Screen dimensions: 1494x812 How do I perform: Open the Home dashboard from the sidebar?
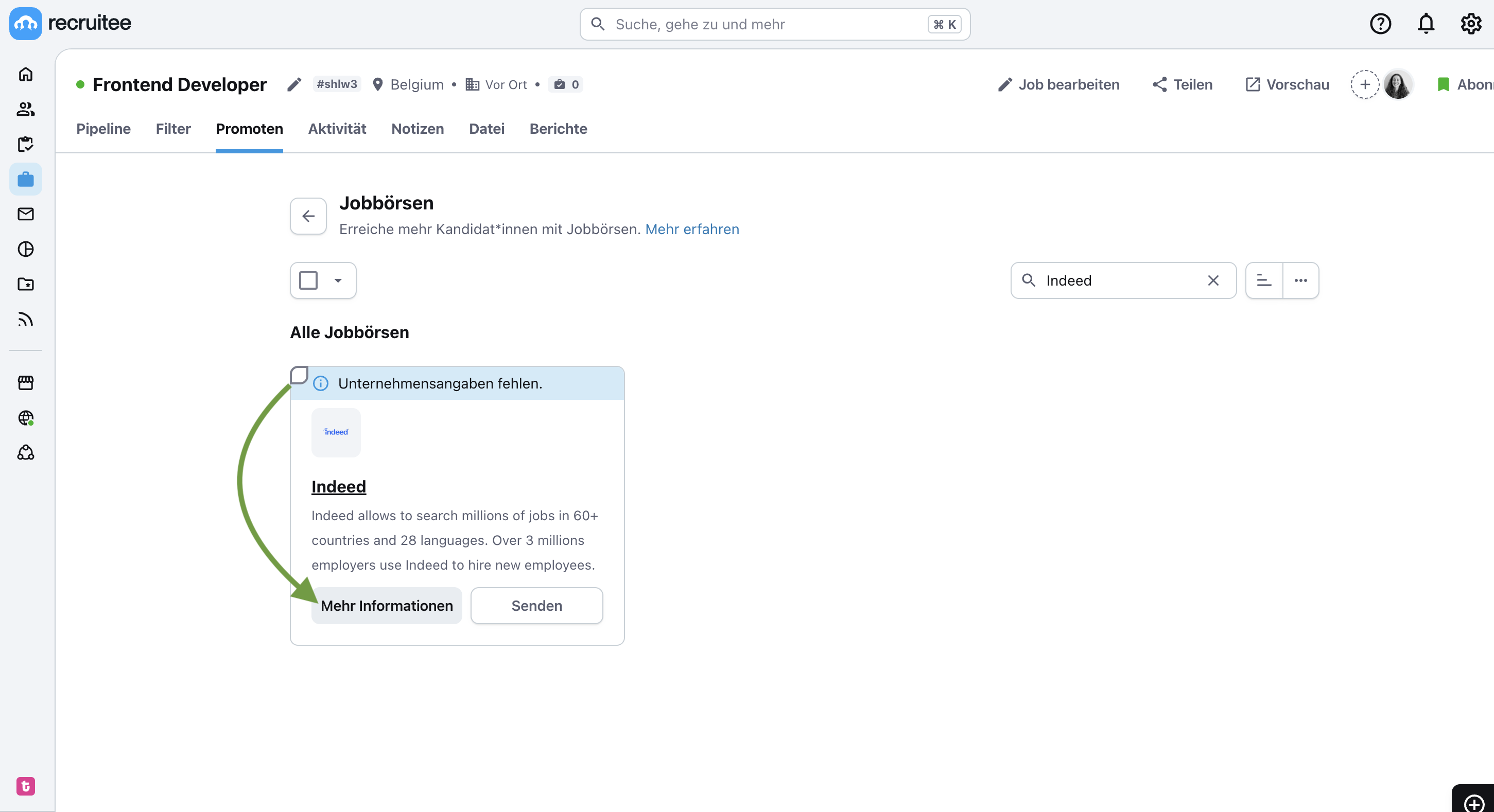[x=26, y=74]
